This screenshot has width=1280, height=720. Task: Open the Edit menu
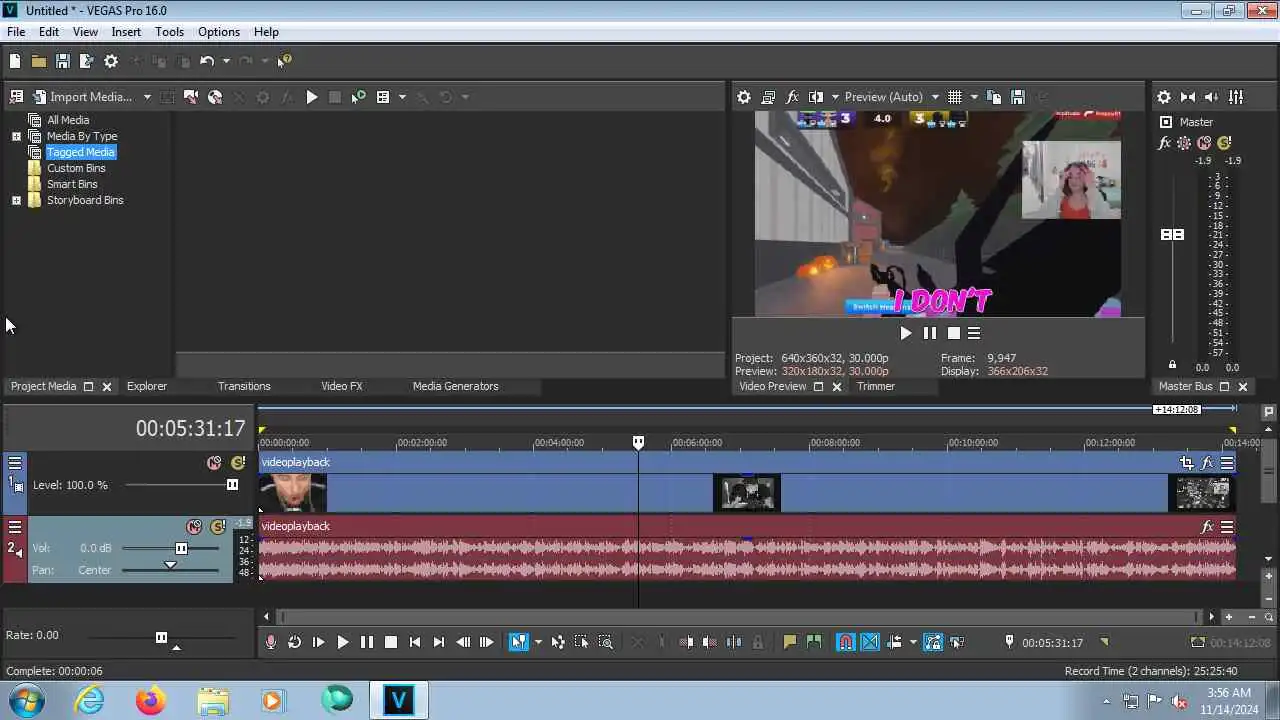(x=49, y=32)
